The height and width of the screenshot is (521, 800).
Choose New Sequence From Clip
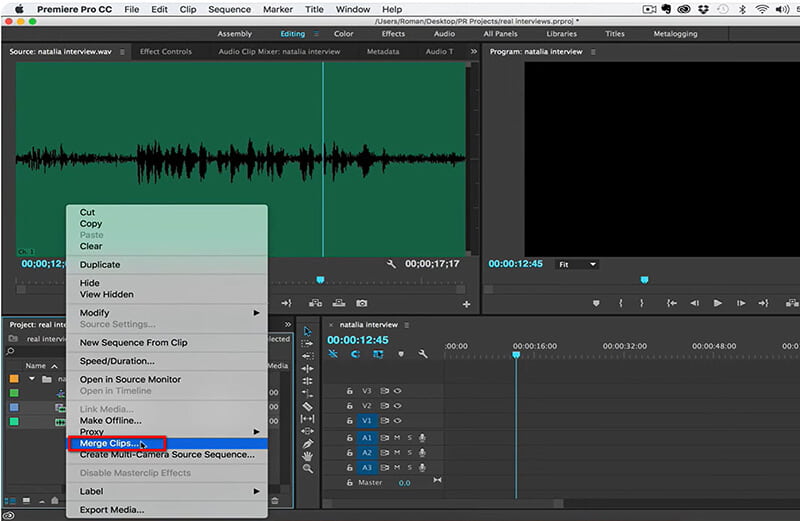pyautogui.click(x=167, y=342)
